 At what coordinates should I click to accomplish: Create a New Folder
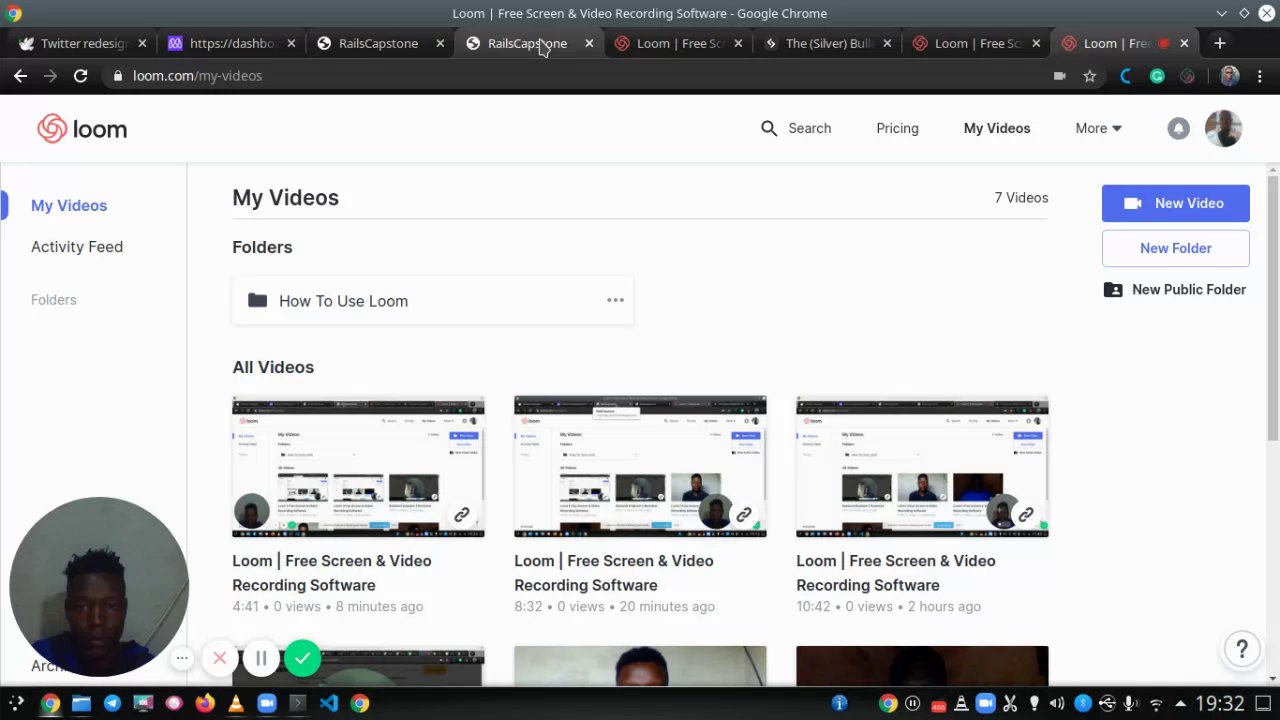pos(1176,248)
